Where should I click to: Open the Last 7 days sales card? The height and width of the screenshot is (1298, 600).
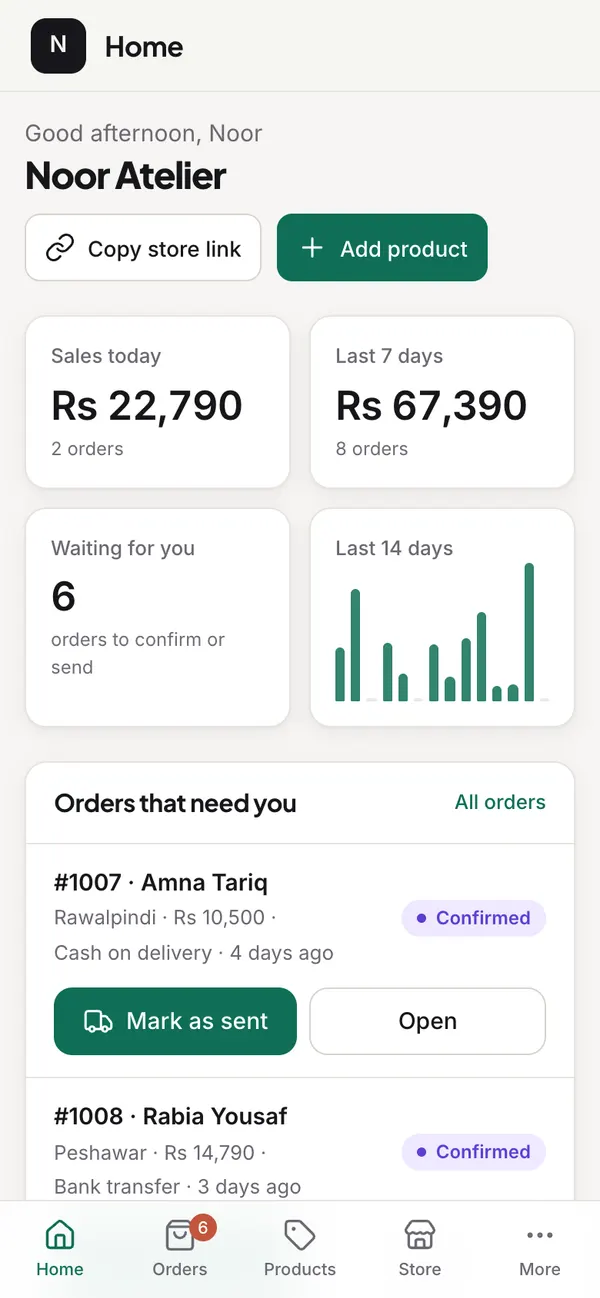point(442,402)
